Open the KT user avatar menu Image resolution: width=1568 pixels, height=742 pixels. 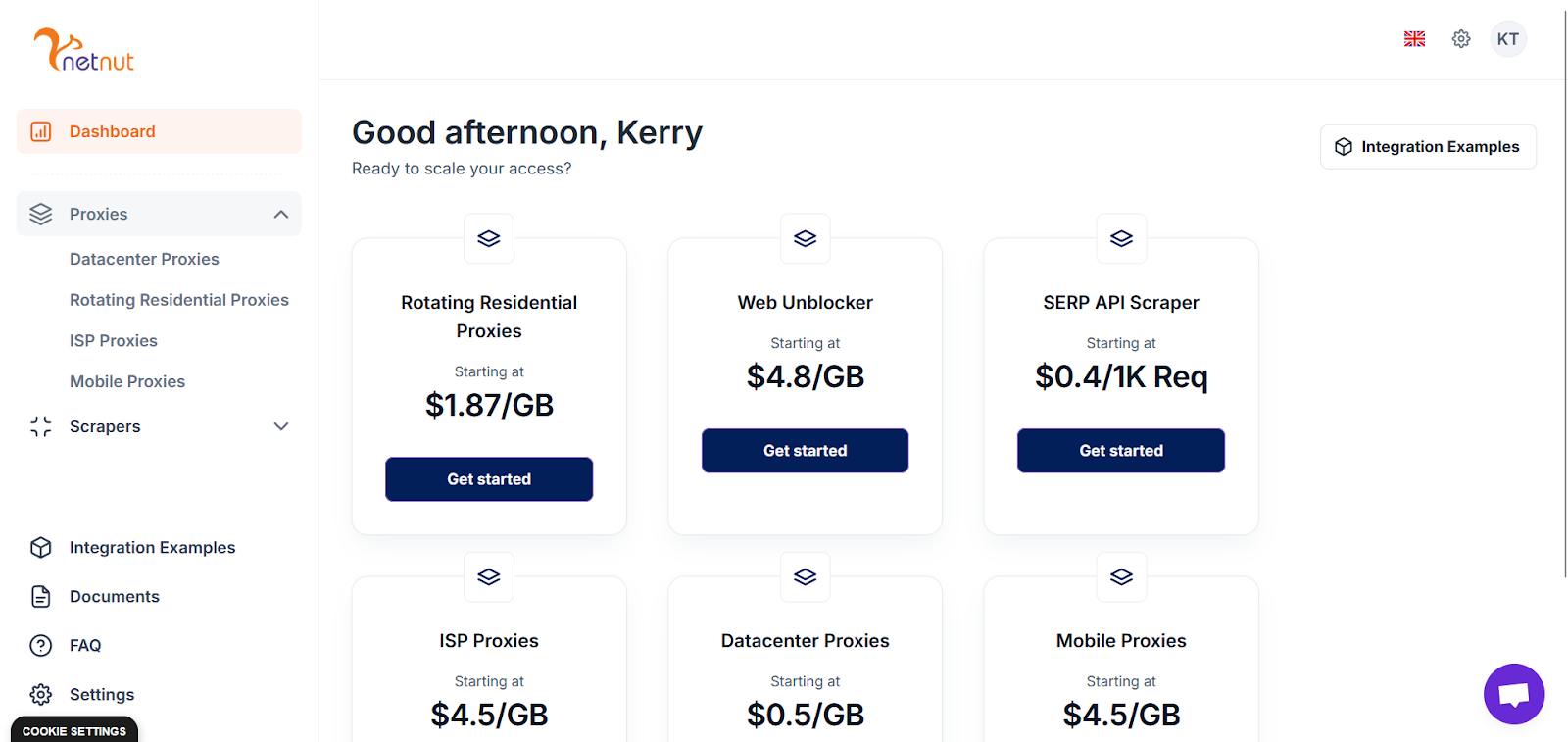(x=1507, y=39)
